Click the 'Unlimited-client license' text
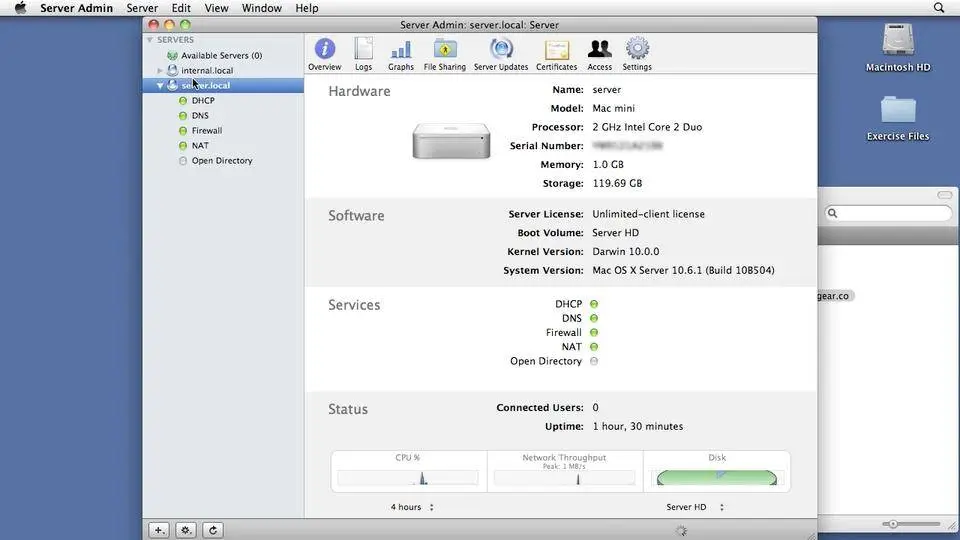The image size is (960, 540). (x=648, y=214)
